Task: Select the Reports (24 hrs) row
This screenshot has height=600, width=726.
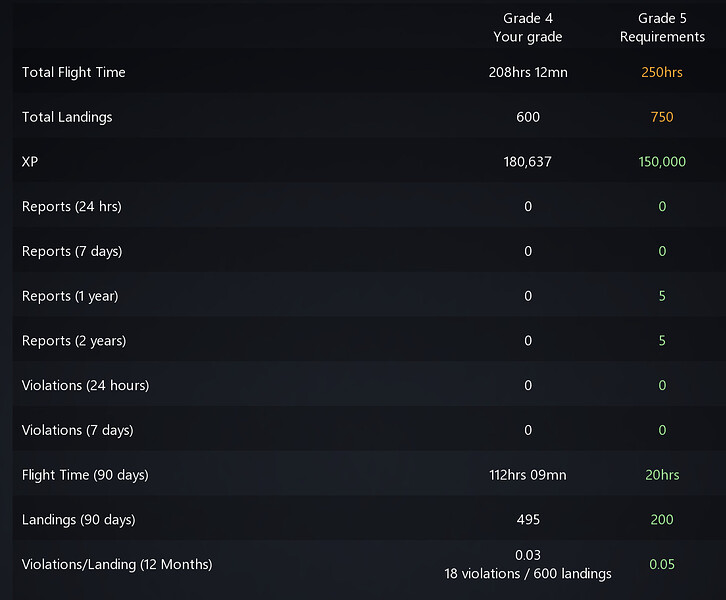Action: click(72, 206)
